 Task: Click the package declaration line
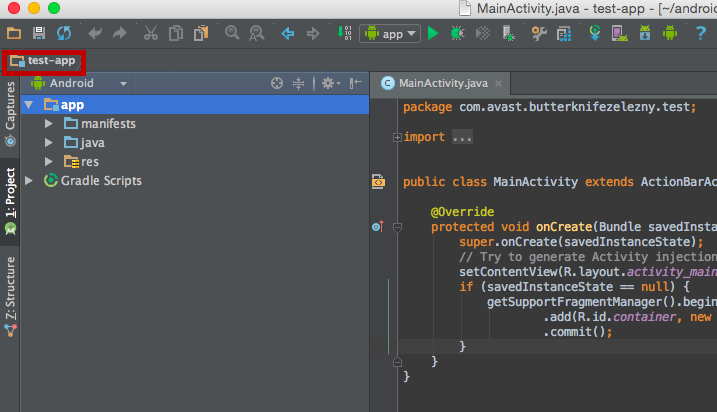[549, 107]
